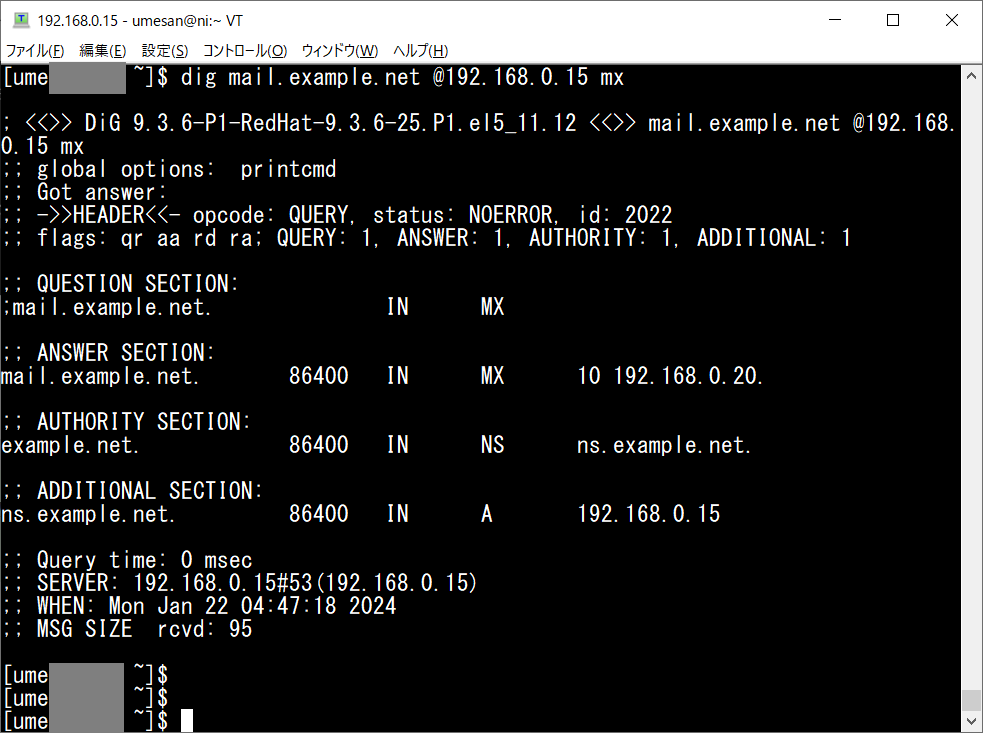The width and height of the screenshot is (983, 733).
Task: Click the A record value '192.168.0.15'
Action: (648, 514)
